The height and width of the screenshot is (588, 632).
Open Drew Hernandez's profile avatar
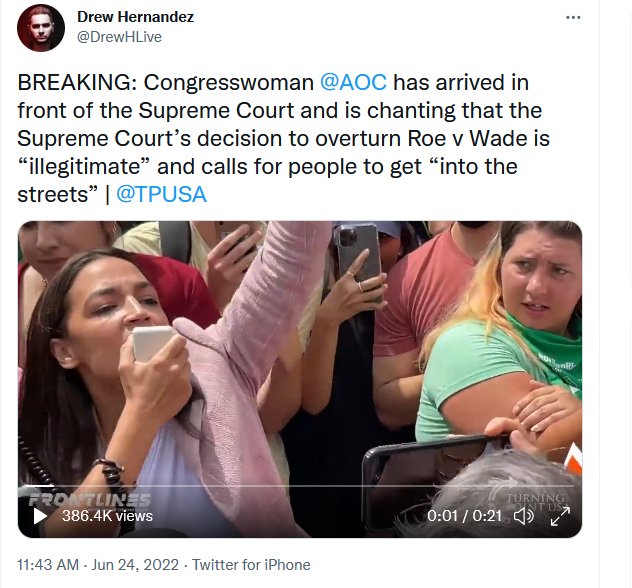click(41, 28)
